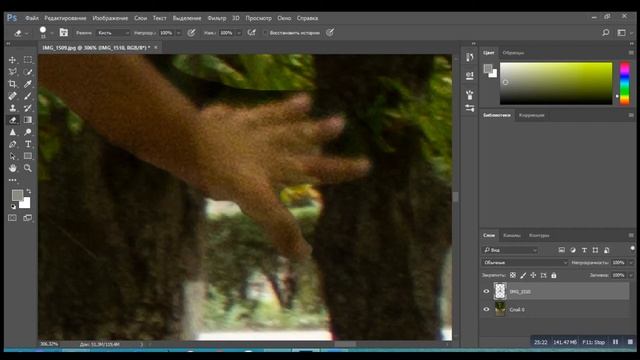This screenshot has height=360, width=640.
Task: Select the History Brush tool
Action: (28, 108)
